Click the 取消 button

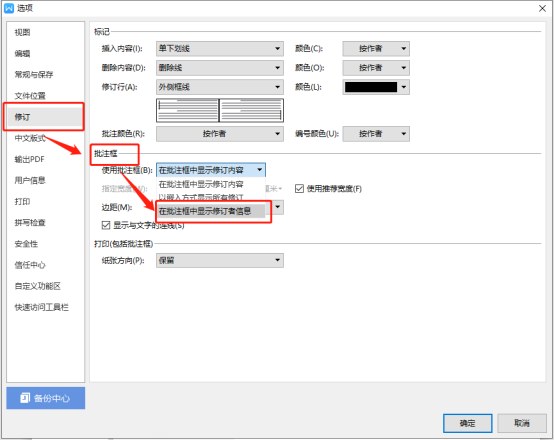522,423
